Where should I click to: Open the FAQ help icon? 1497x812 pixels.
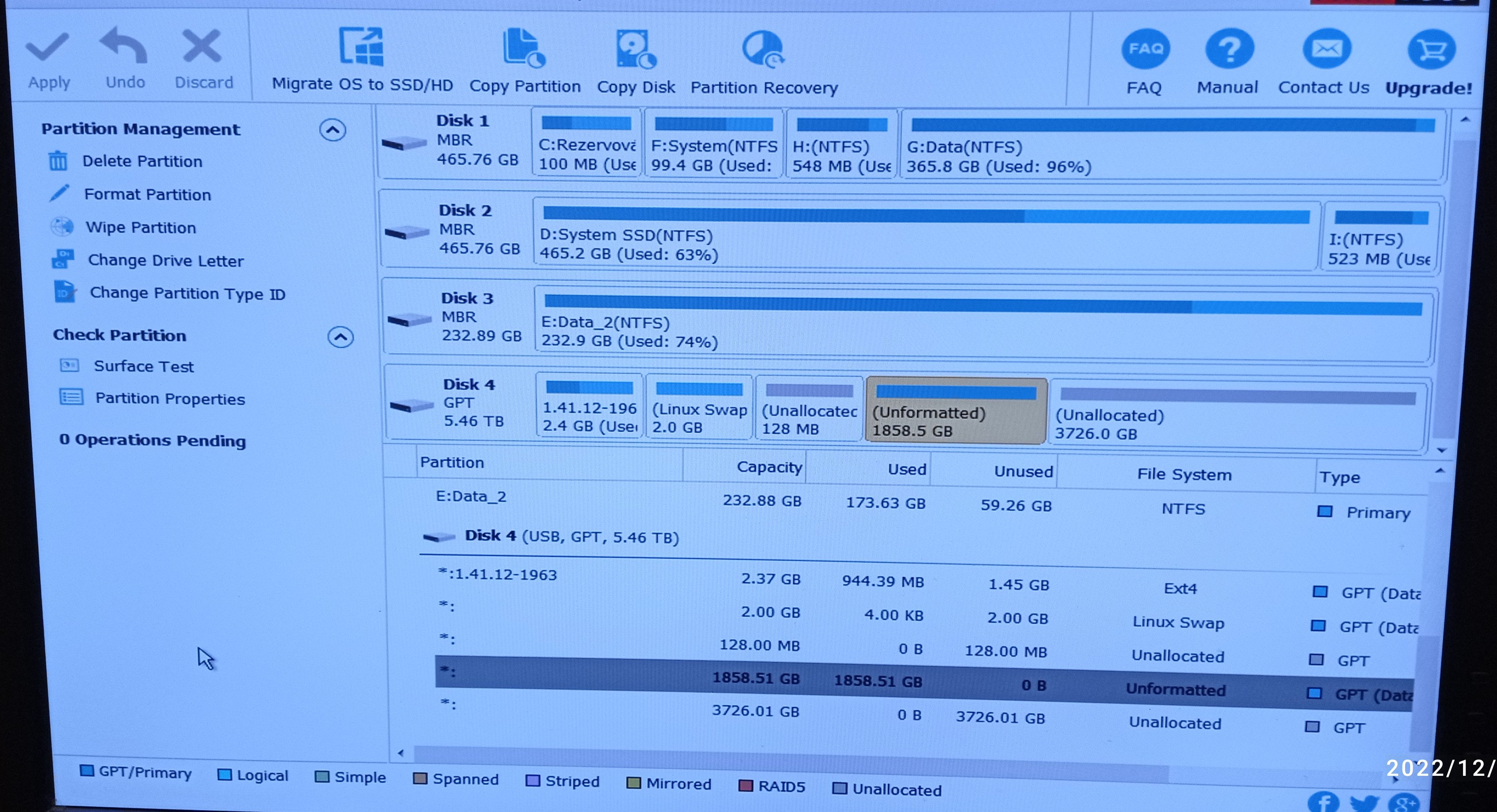click(x=1144, y=49)
